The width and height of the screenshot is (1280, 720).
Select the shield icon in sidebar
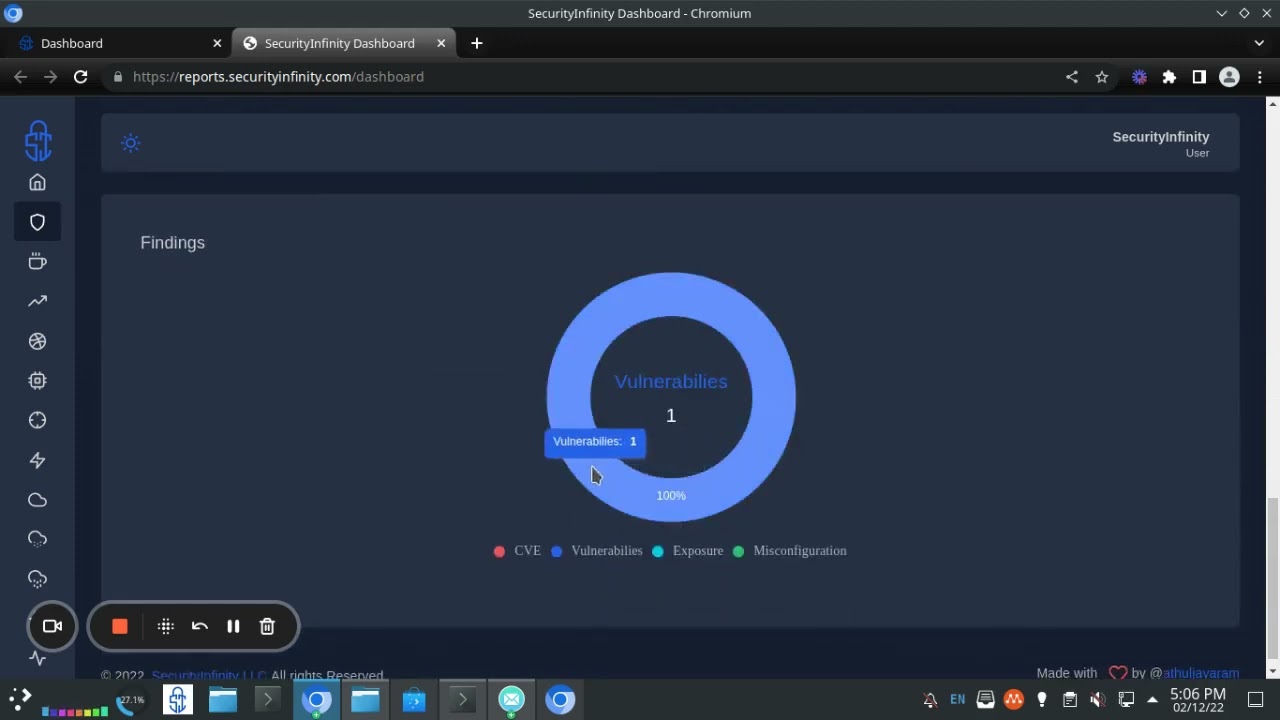tap(37, 222)
